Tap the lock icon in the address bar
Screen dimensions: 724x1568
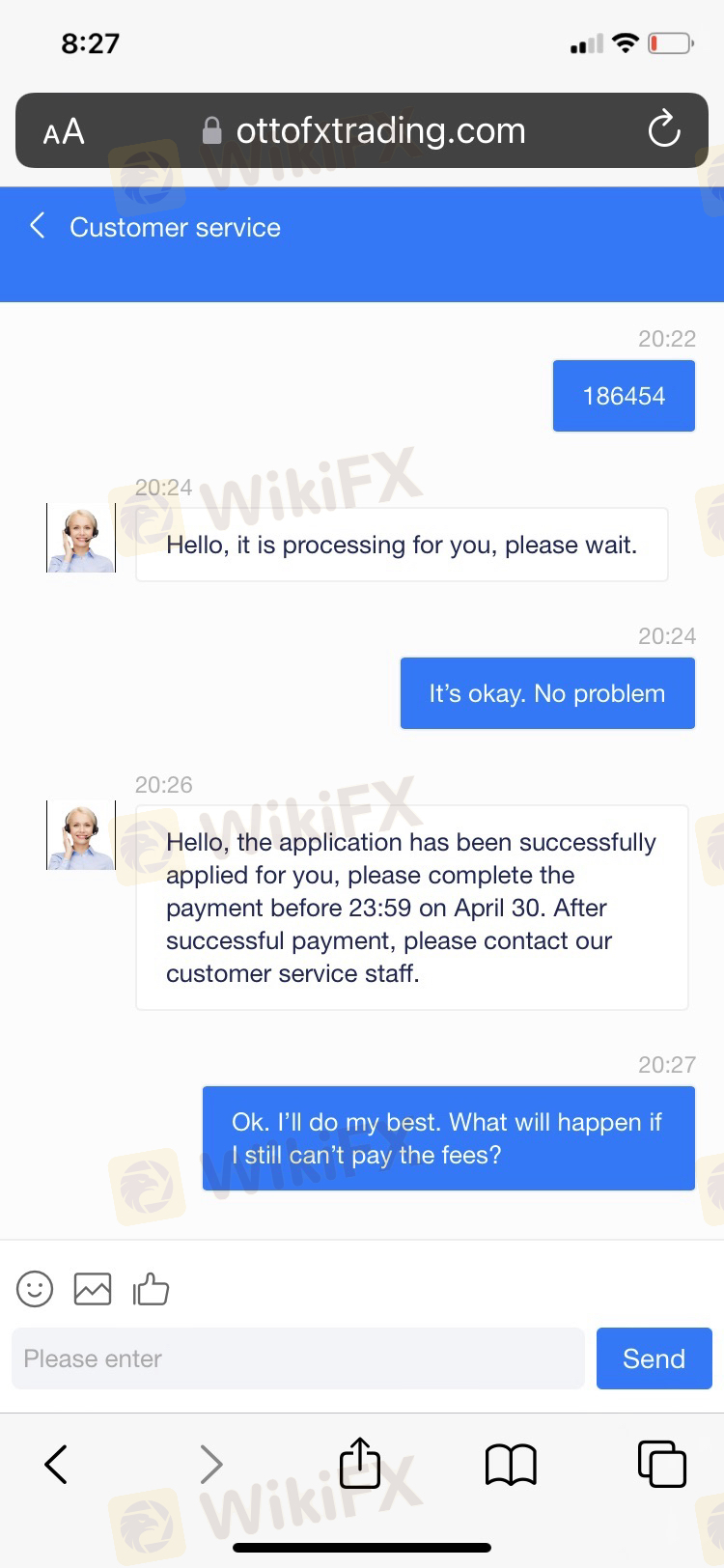tap(211, 130)
